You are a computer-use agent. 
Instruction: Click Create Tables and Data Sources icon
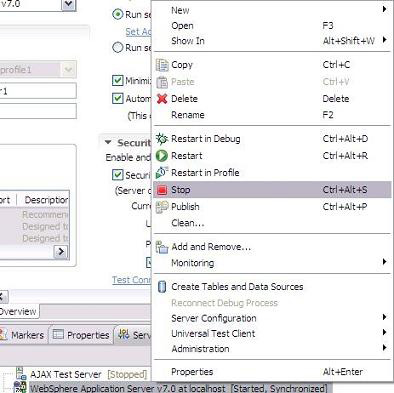pyautogui.click(x=162, y=287)
